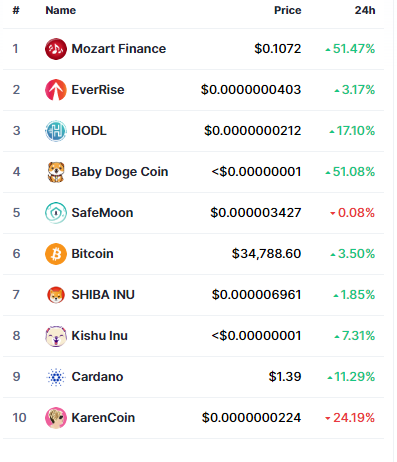Click the Mozart Finance coin logo
The height and width of the screenshot is (462, 397).
[56, 49]
